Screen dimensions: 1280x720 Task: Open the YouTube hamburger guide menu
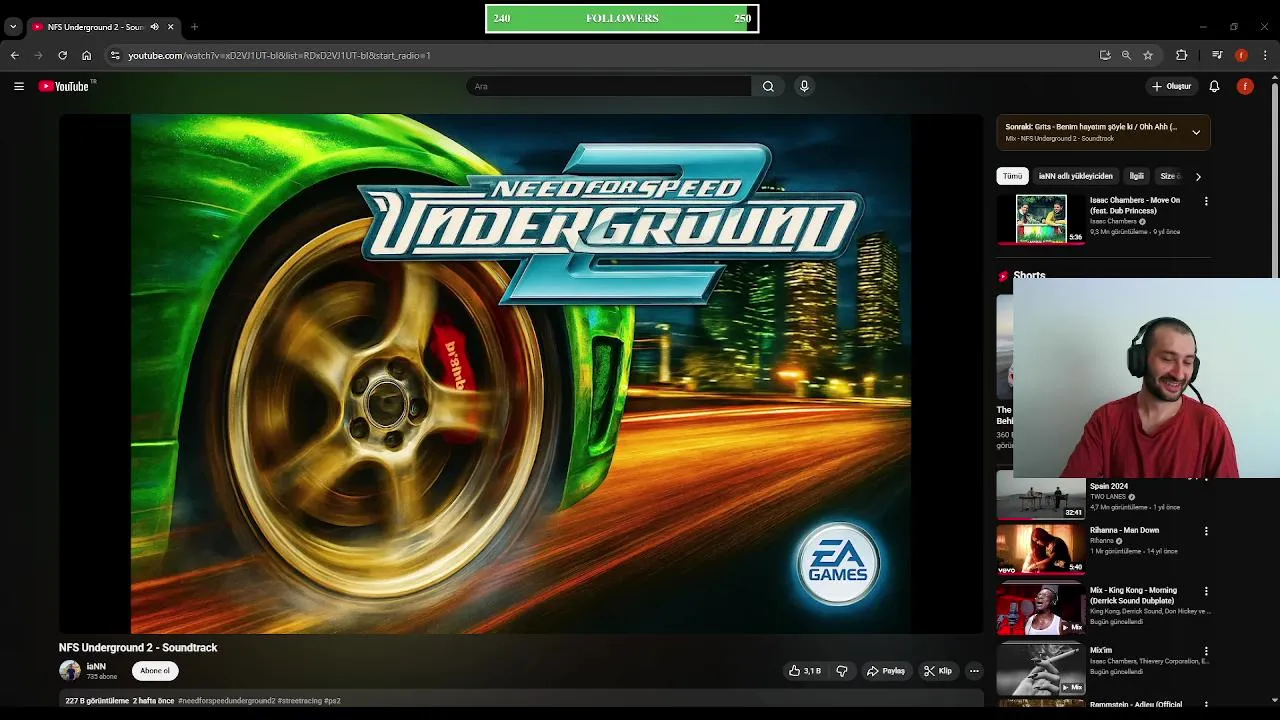click(19, 86)
